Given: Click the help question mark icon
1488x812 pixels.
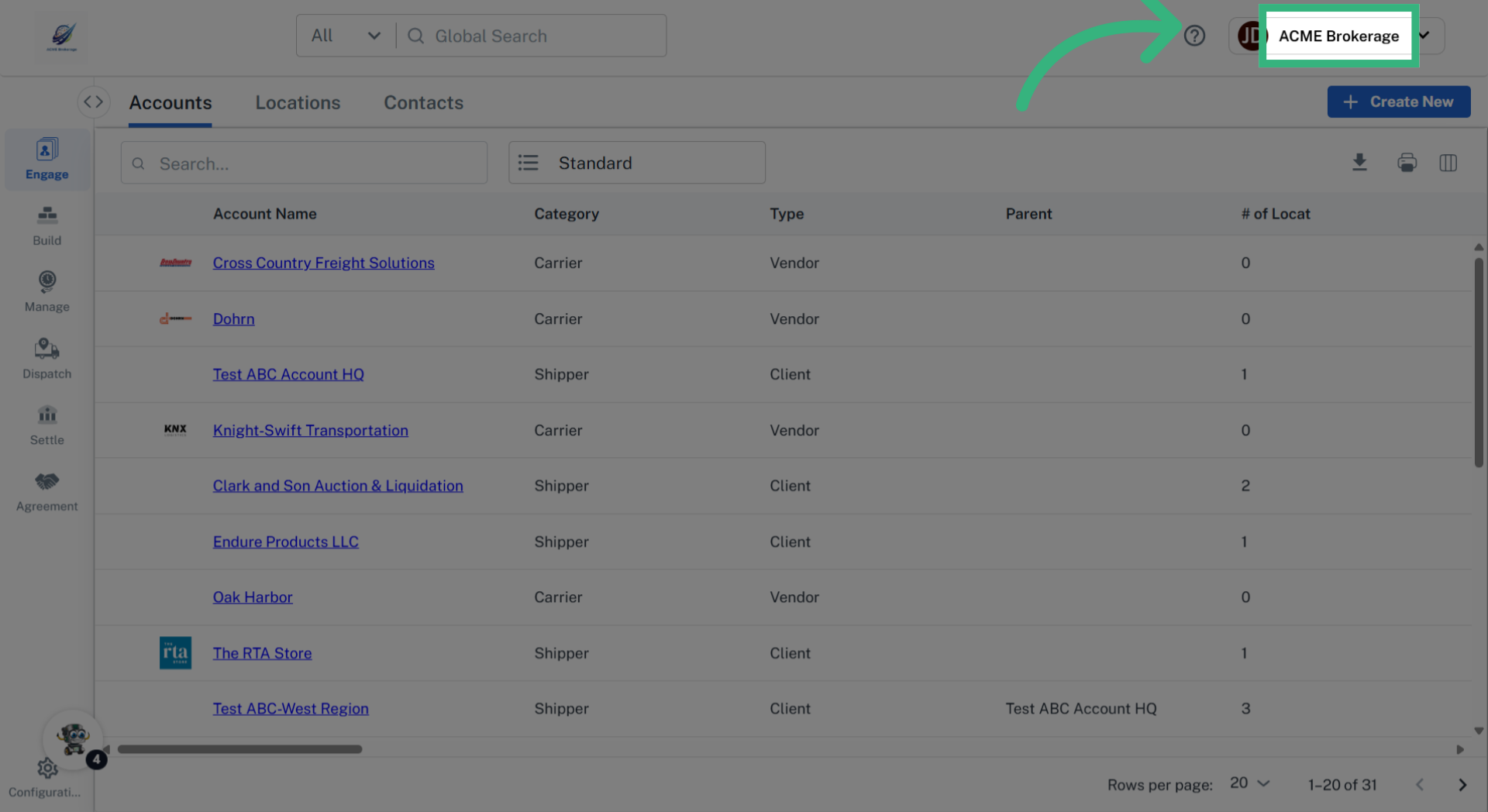Looking at the screenshot, I should tap(1194, 36).
